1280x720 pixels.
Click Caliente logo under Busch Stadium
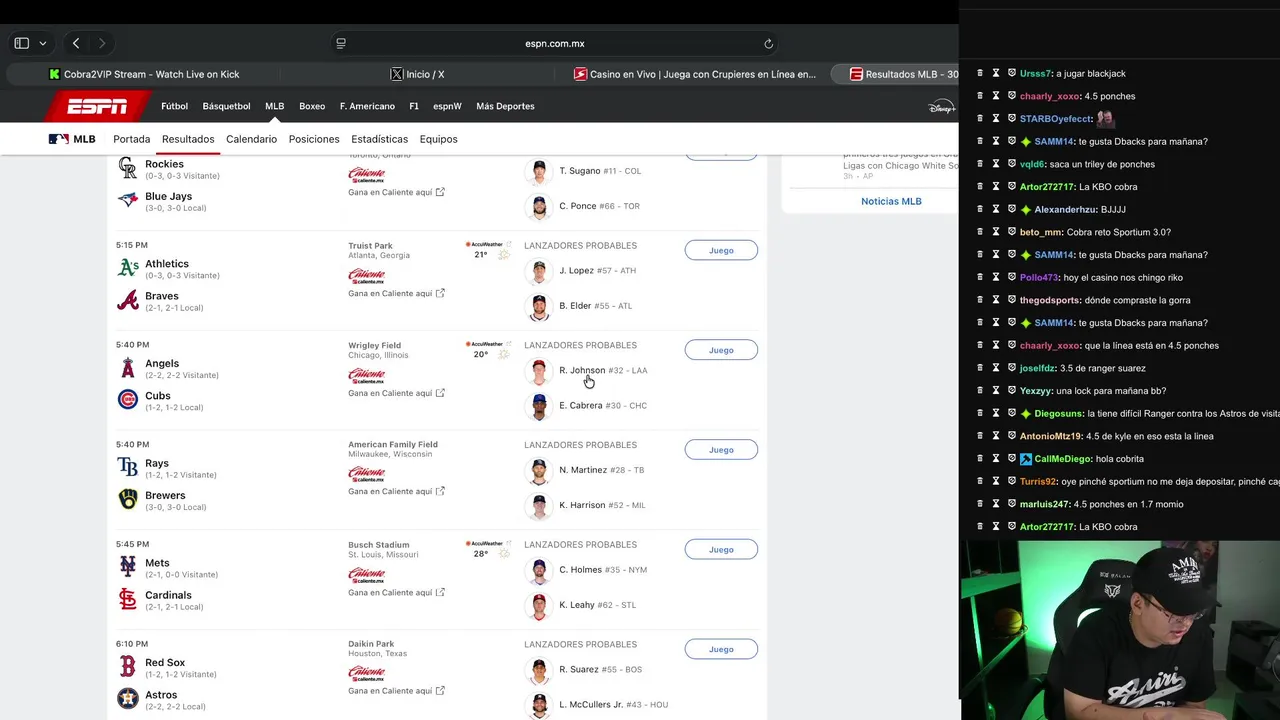366,575
